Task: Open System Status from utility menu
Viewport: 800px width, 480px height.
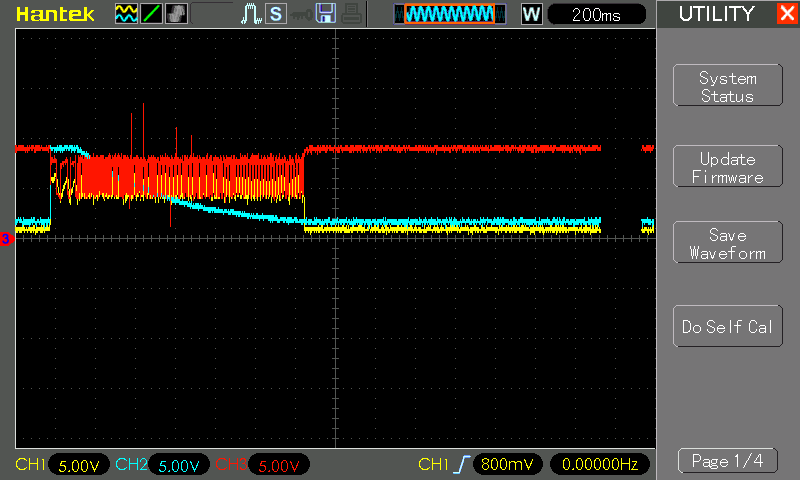Action: 727,87
